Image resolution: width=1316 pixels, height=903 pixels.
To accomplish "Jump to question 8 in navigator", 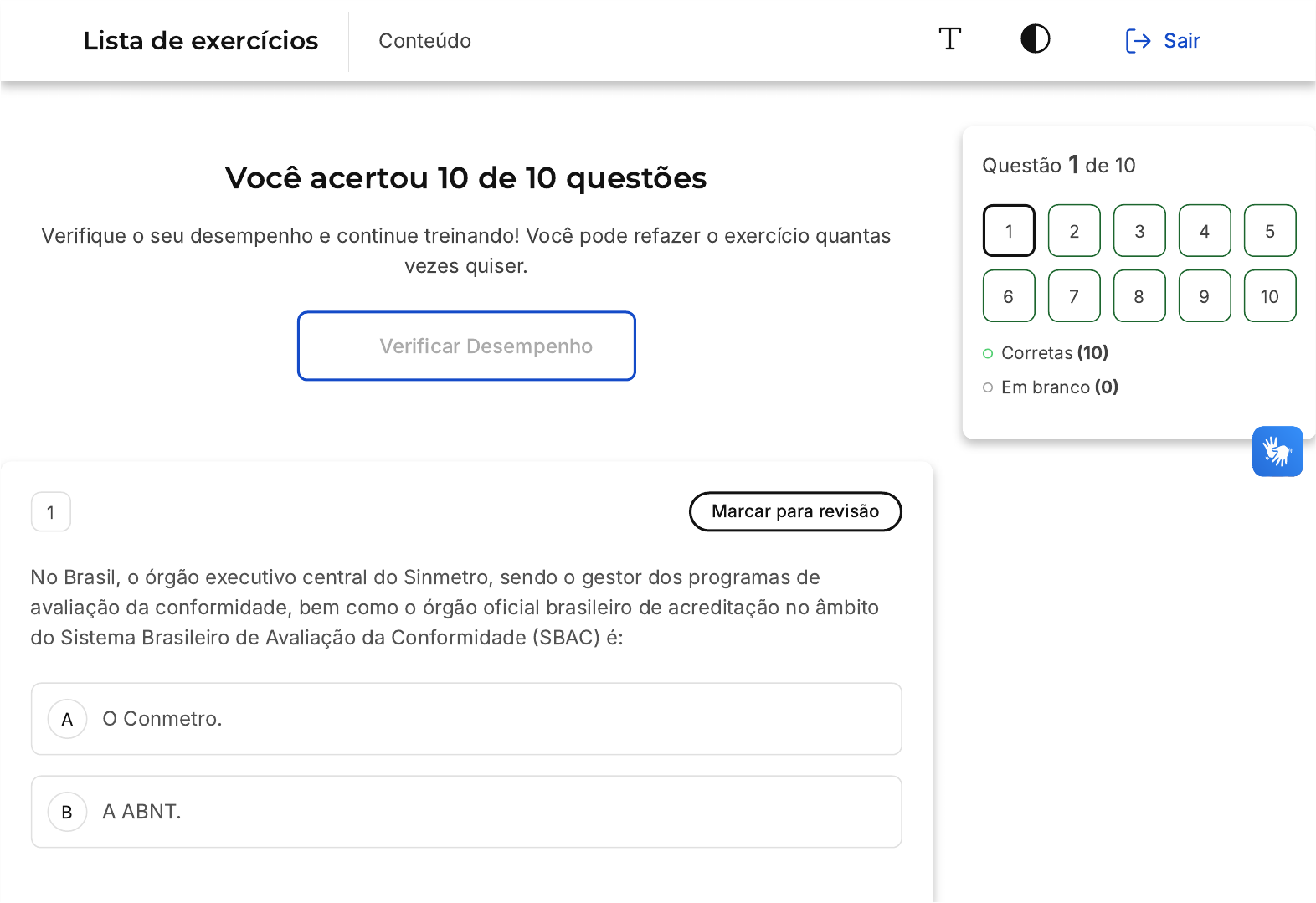I will (x=1139, y=296).
